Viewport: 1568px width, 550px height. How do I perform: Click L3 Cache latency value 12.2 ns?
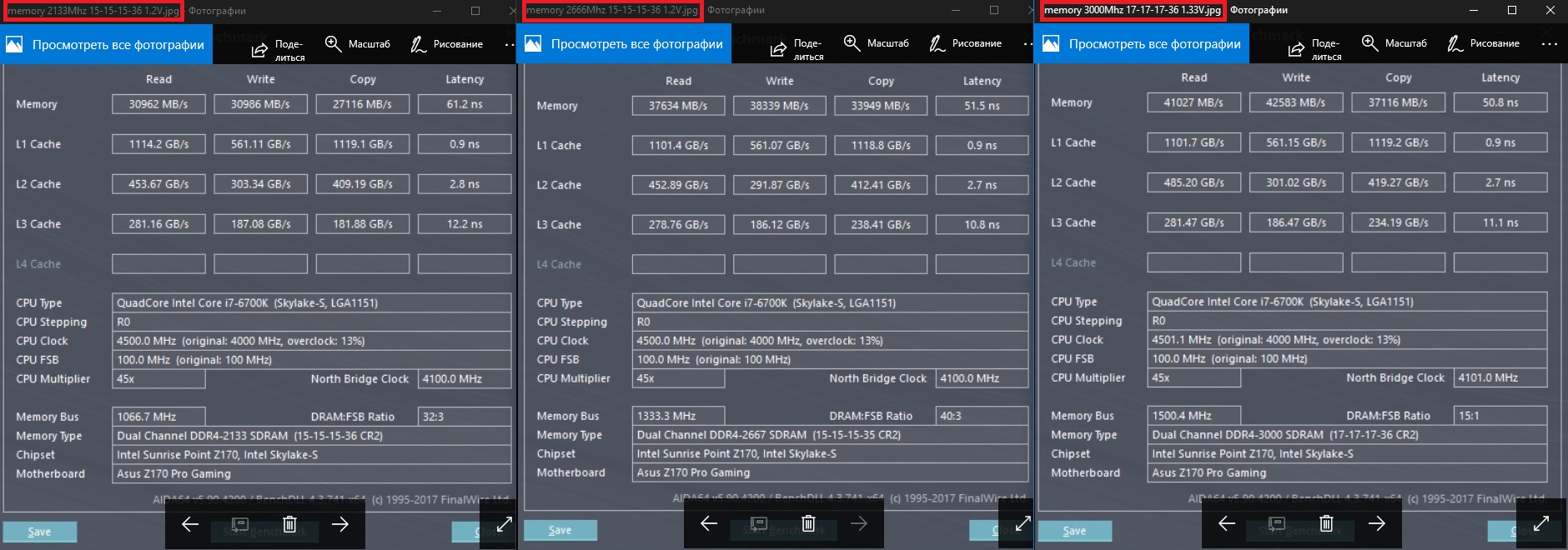click(465, 224)
